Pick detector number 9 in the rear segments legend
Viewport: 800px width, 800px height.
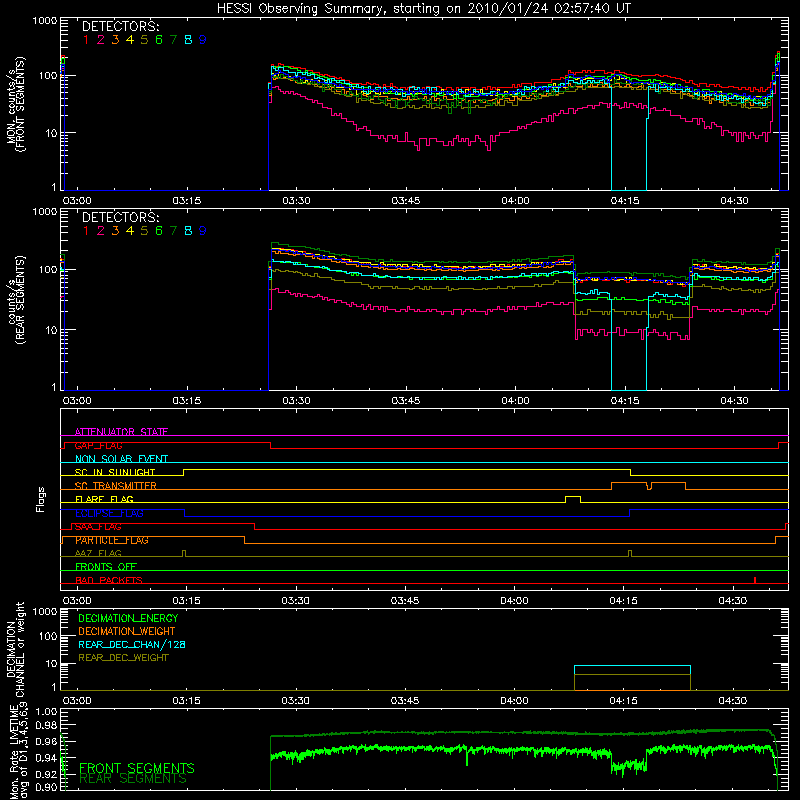(x=203, y=231)
